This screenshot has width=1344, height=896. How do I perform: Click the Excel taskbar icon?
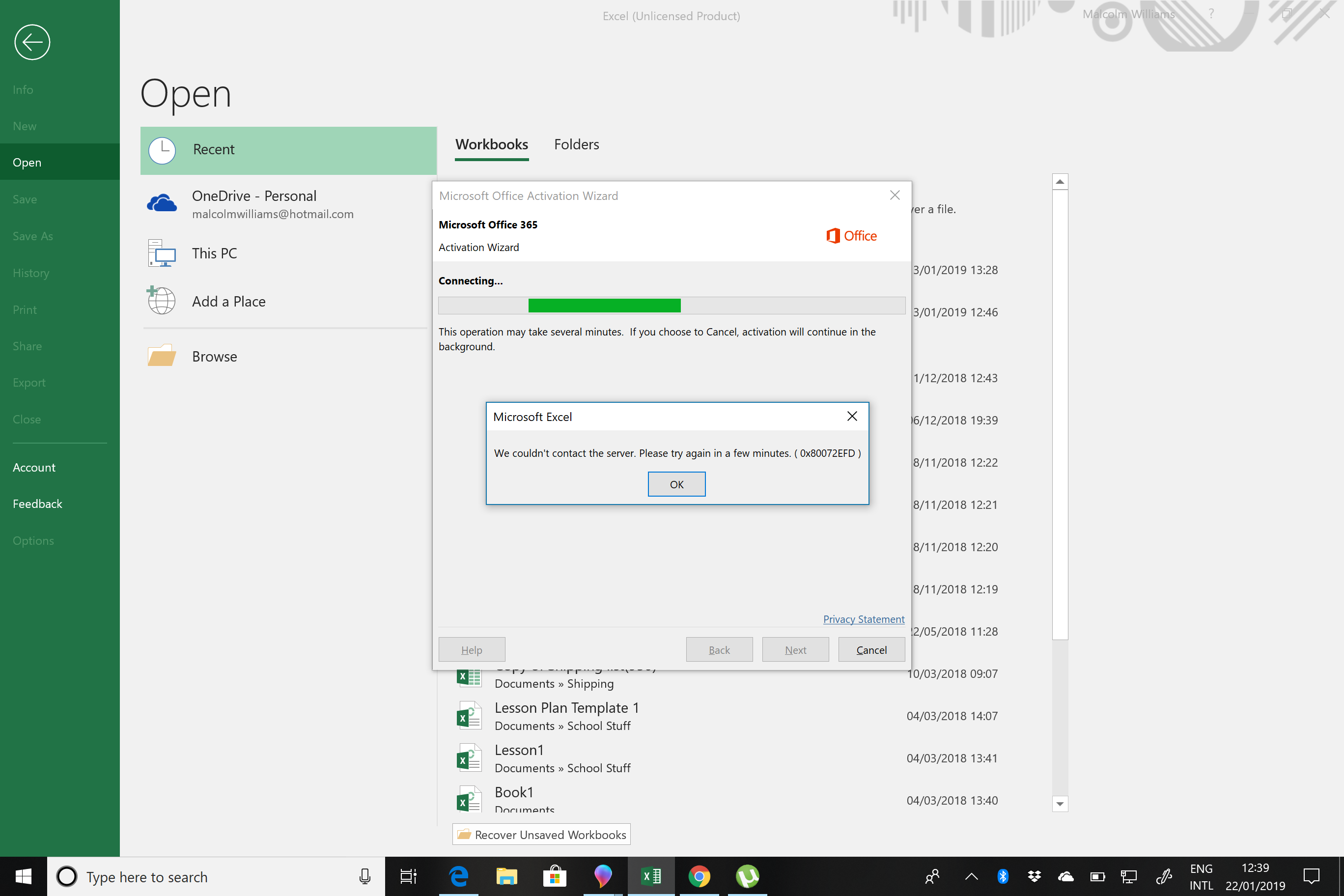(x=651, y=876)
